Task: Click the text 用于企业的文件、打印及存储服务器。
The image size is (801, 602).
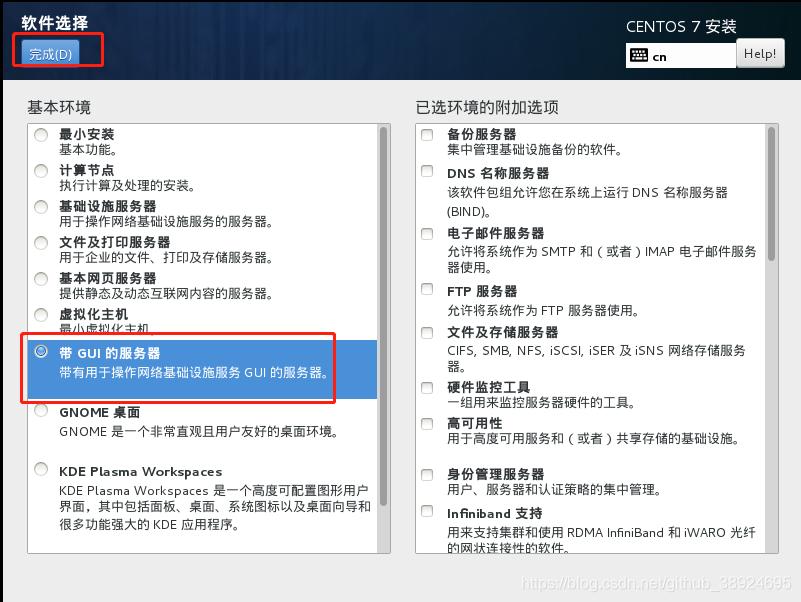Action: 166,258
